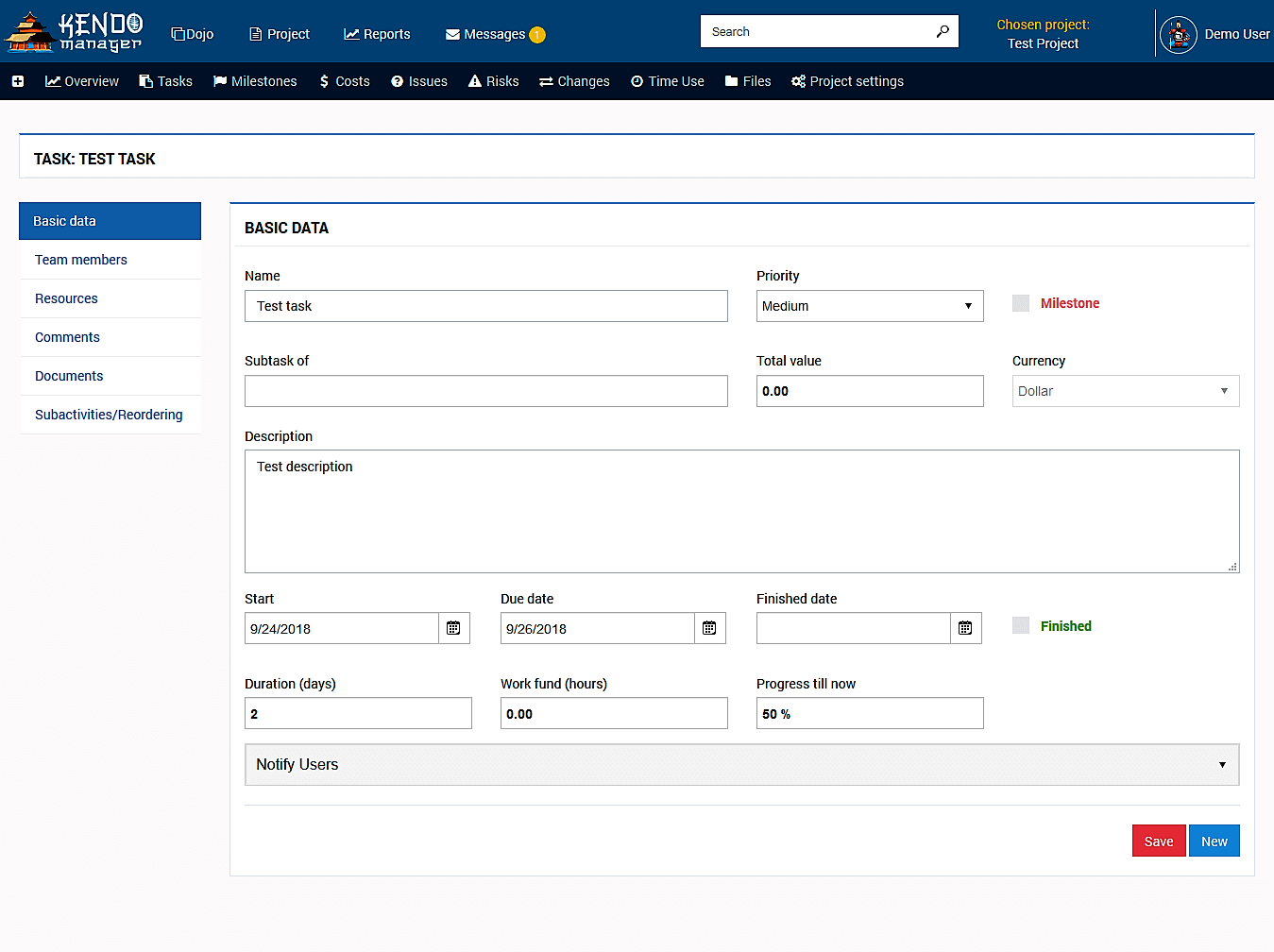The image size is (1274, 952).
Task: Click the Duration (days) field
Action: coord(358,713)
